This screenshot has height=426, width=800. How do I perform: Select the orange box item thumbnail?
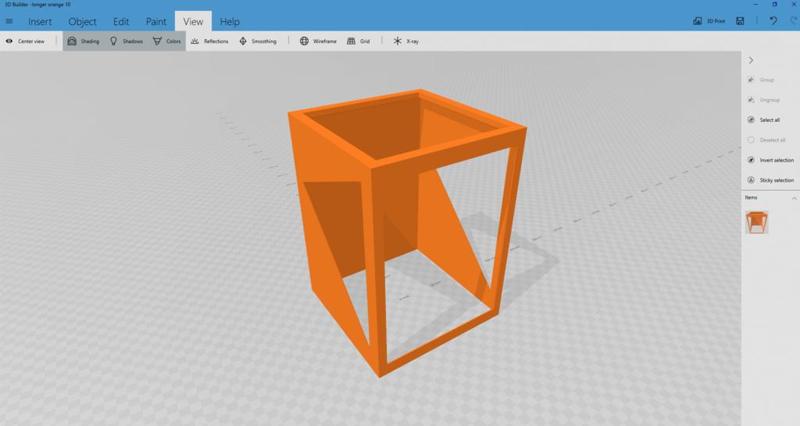[757, 222]
